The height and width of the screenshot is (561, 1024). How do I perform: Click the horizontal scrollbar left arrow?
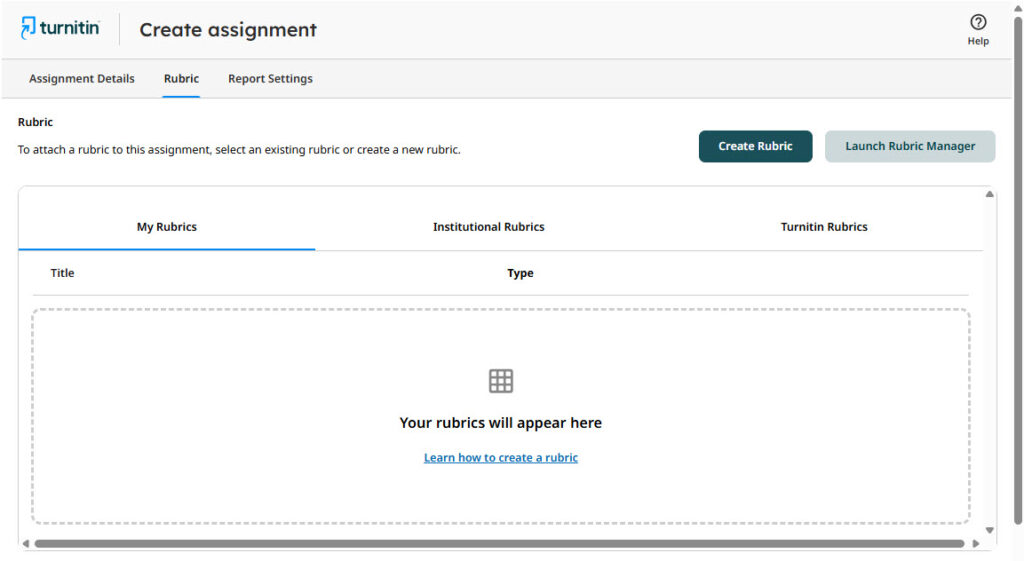coord(26,544)
